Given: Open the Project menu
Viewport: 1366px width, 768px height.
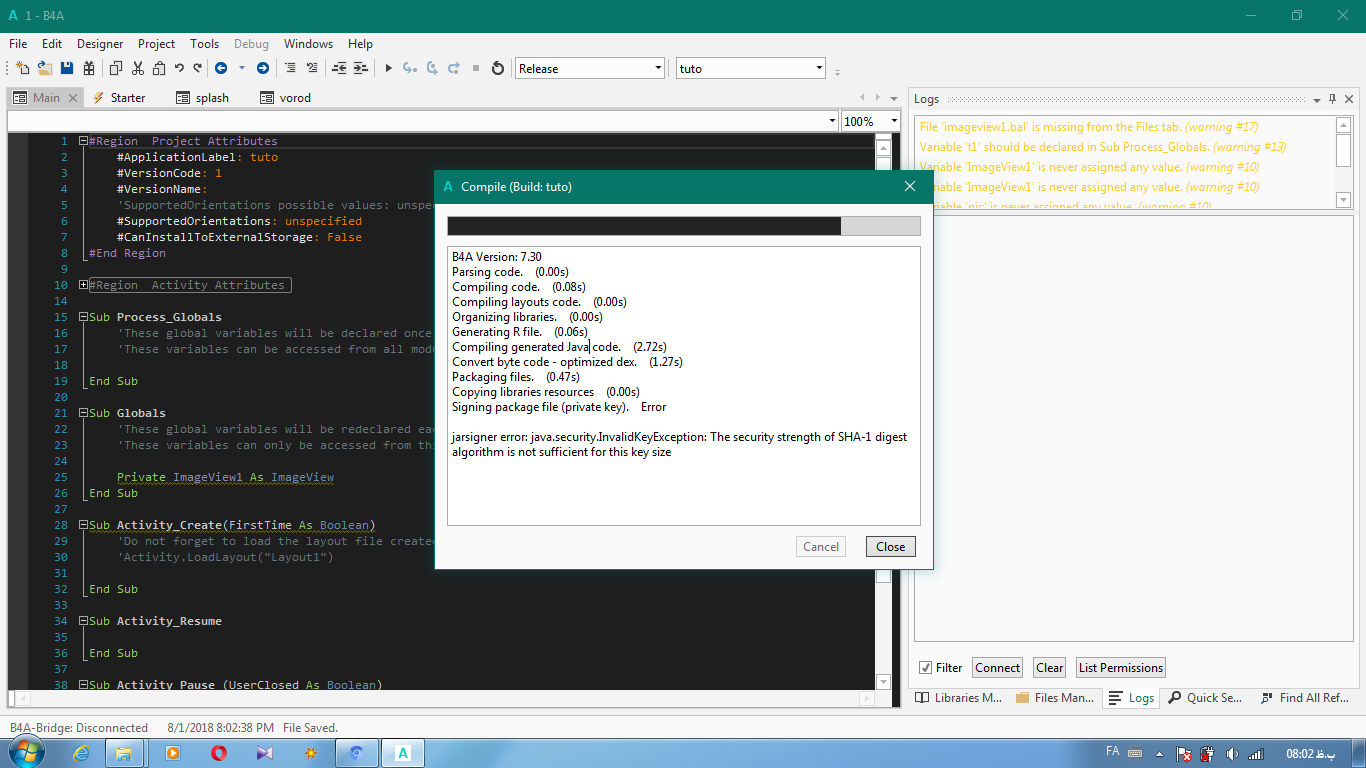Looking at the screenshot, I should [156, 44].
